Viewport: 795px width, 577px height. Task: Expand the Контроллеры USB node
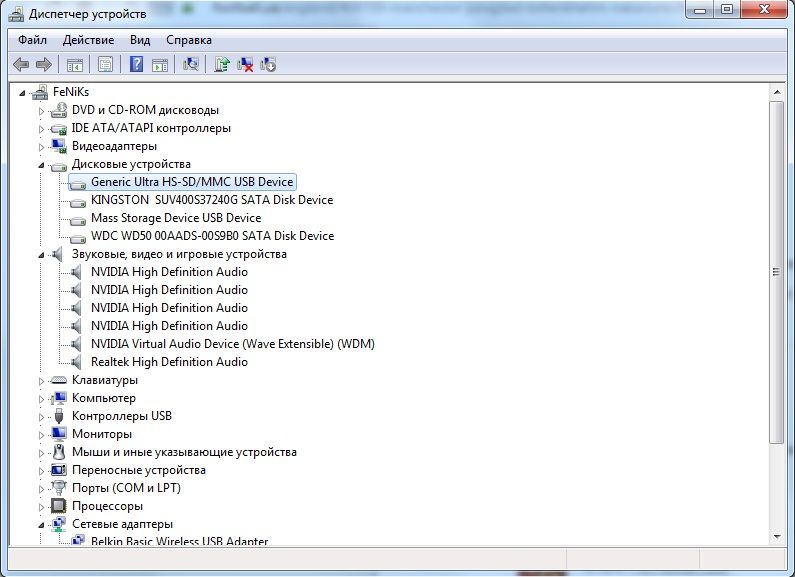(42, 417)
